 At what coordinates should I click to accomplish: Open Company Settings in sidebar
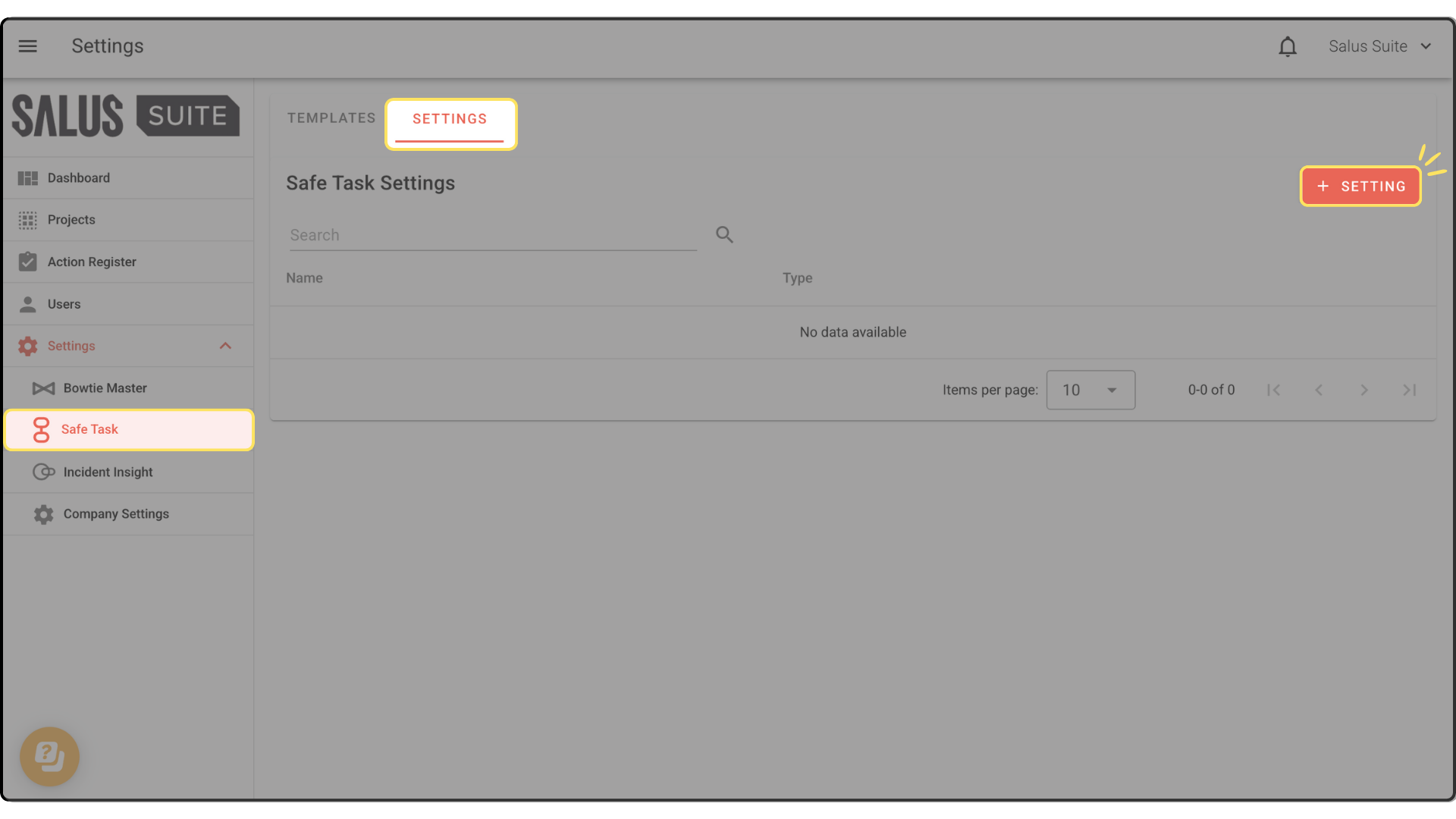(116, 514)
